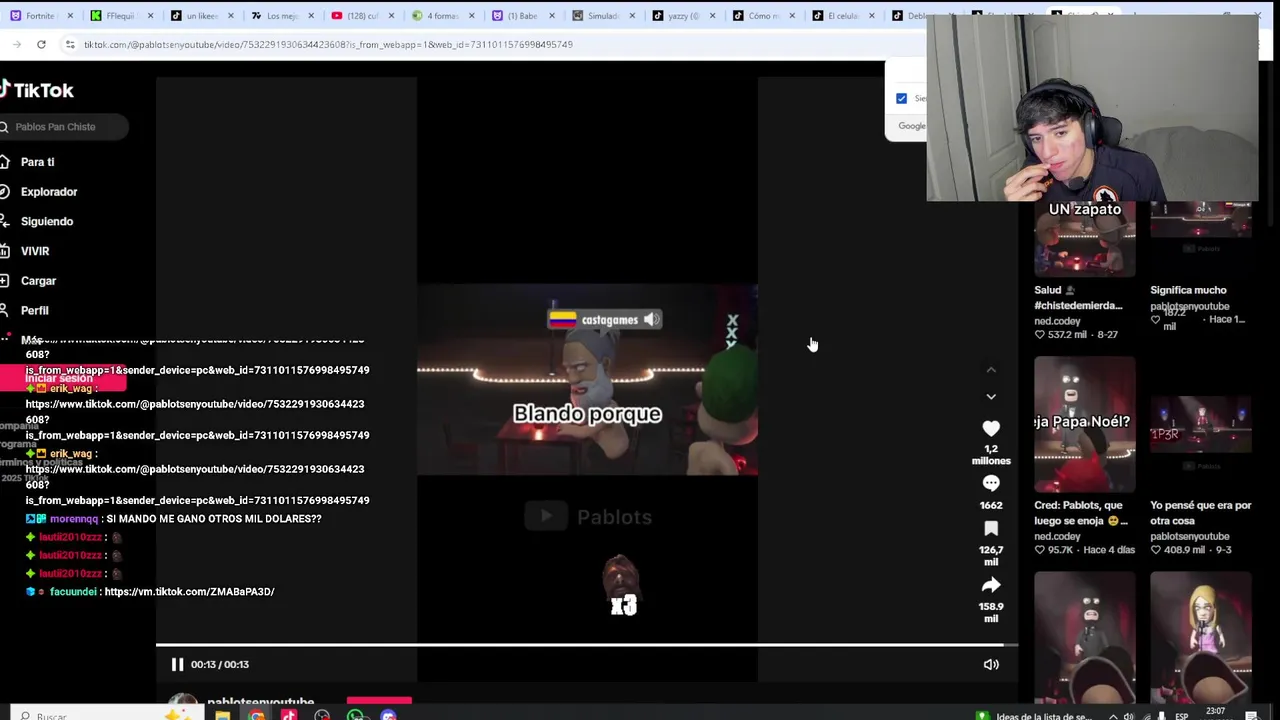Expand the system tray hidden icons chevron
This screenshot has width=1280, height=720.
1113,716
